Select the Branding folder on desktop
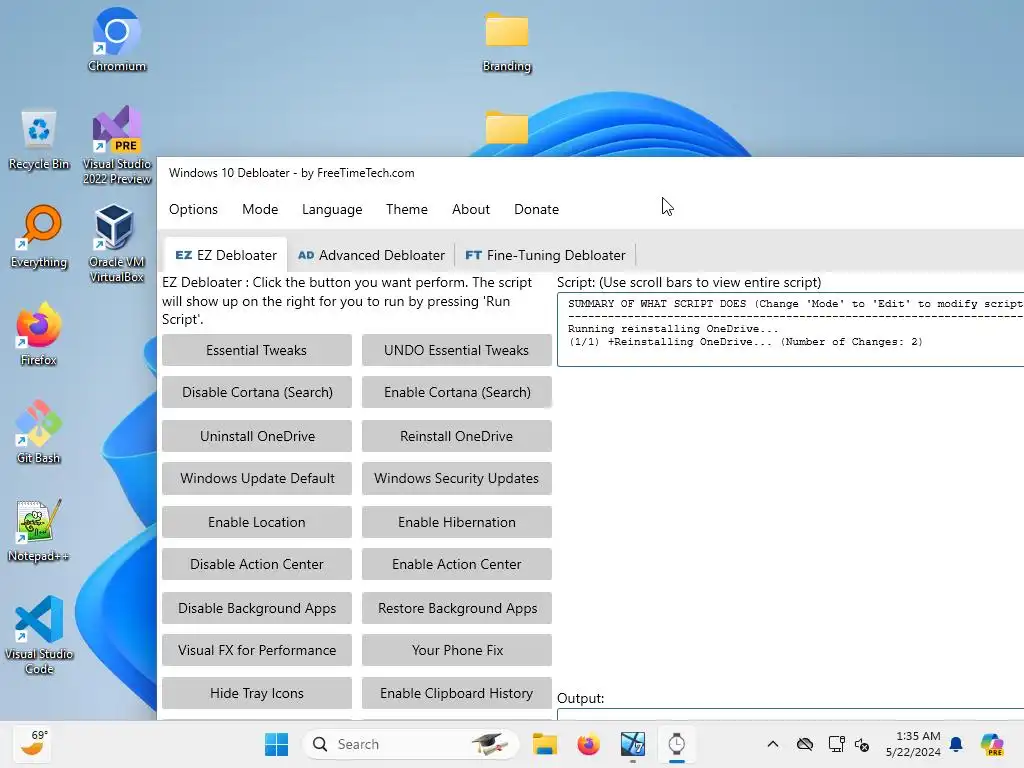This screenshot has width=1024, height=768. click(x=507, y=42)
